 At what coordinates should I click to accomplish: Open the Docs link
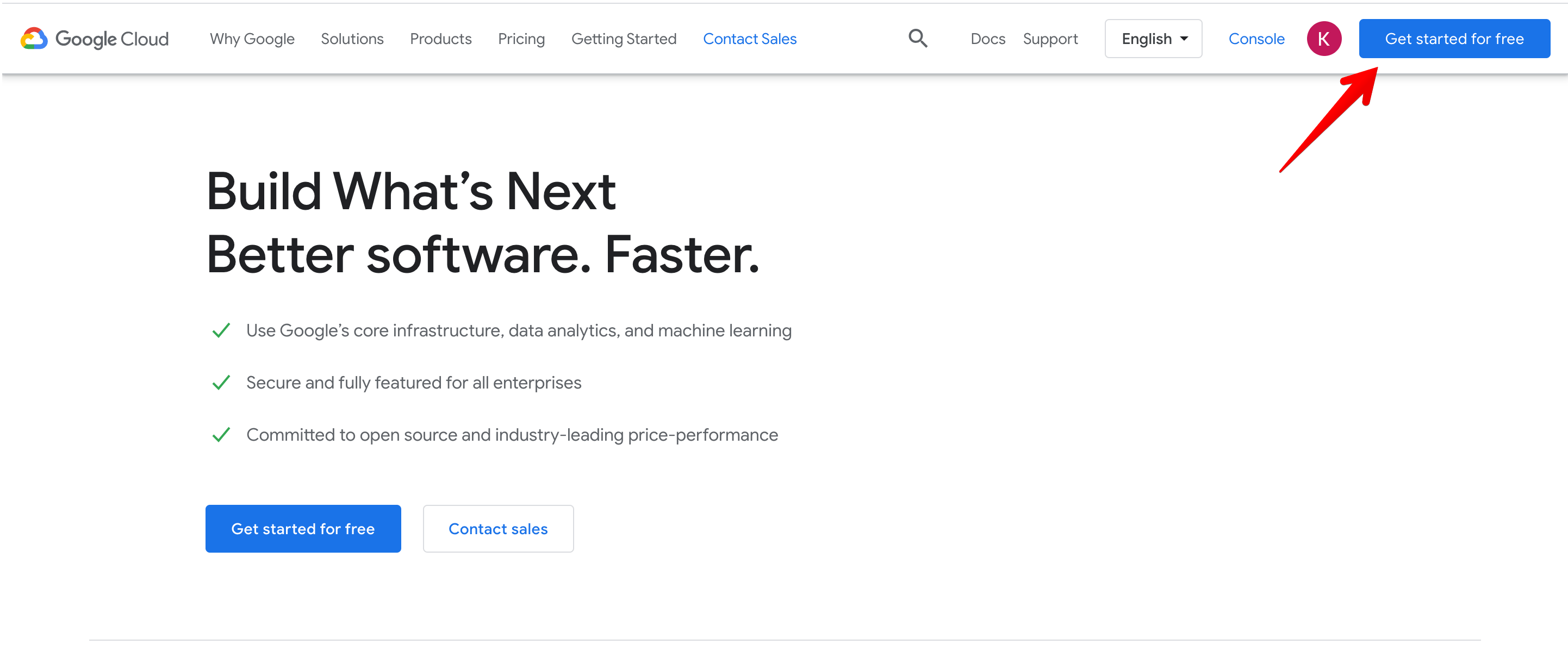click(987, 39)
